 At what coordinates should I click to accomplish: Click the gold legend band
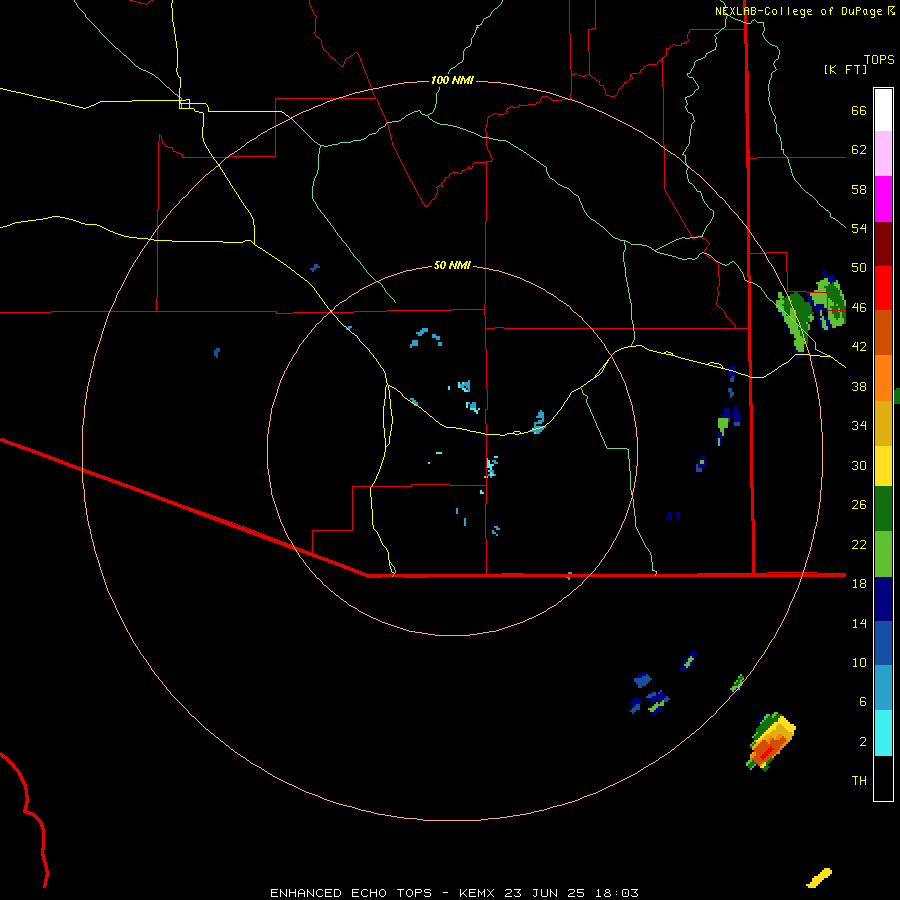pos(883,423)
